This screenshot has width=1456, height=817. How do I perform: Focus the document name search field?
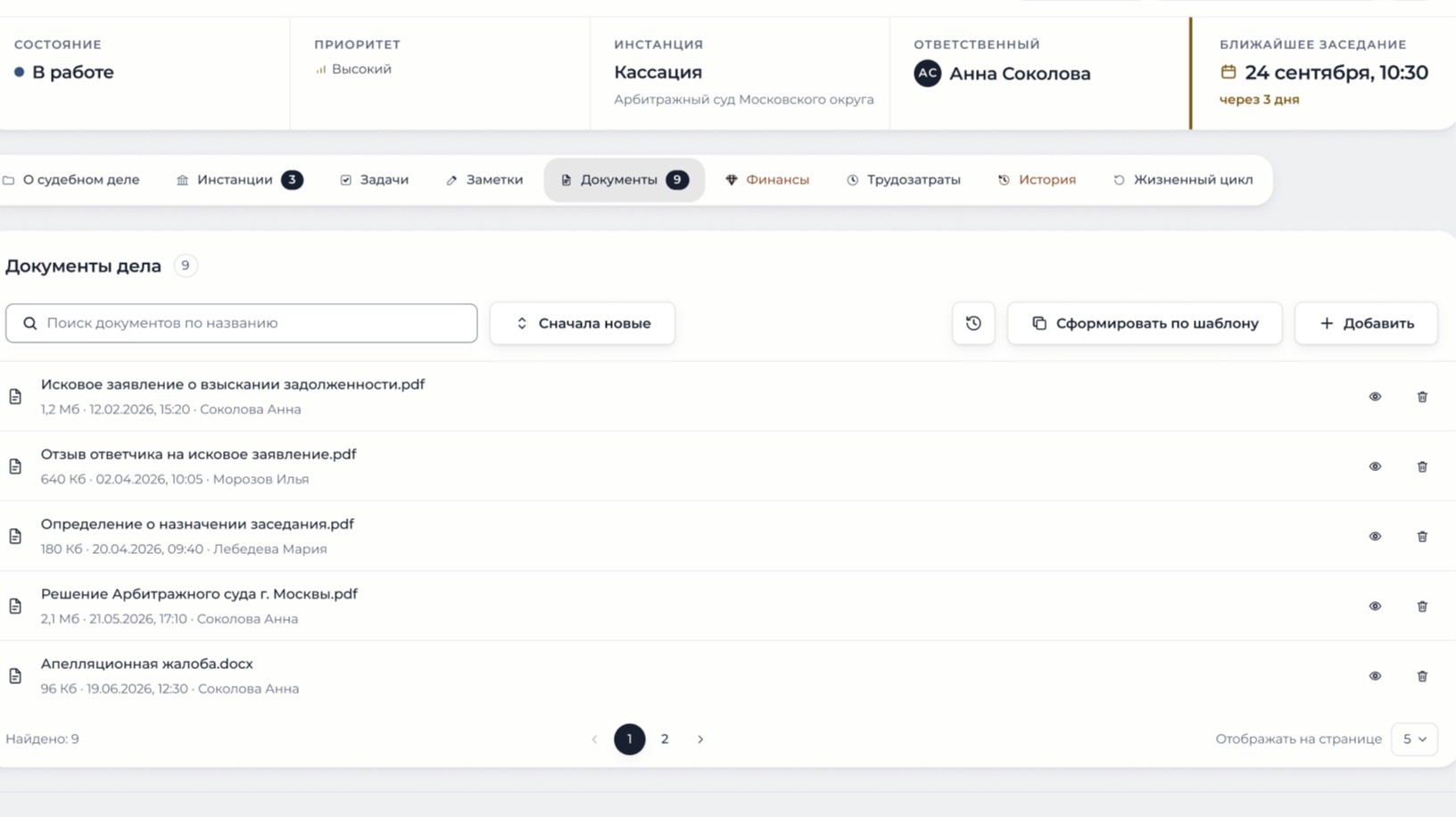(241, 323)
